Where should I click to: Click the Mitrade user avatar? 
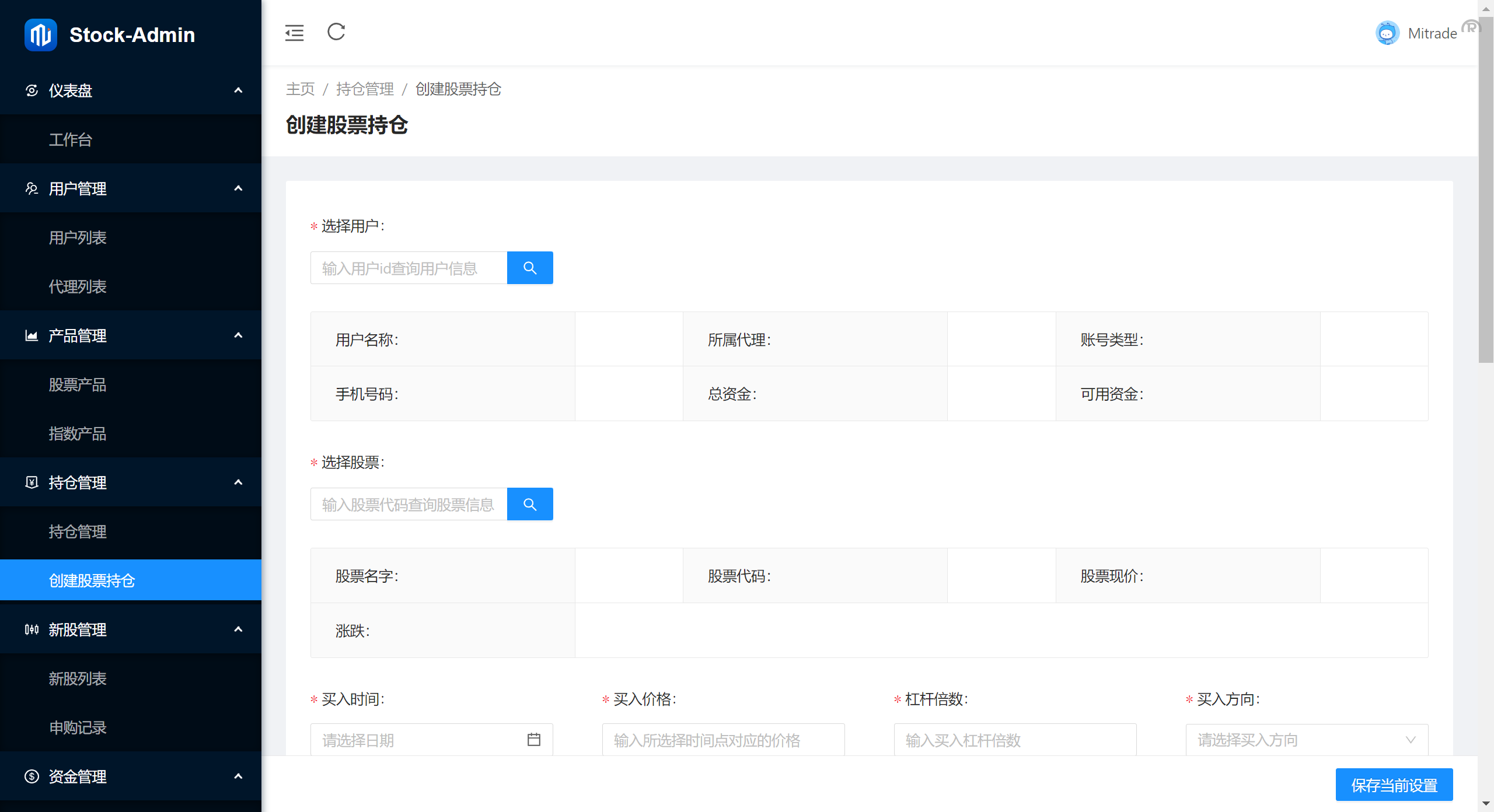pyautogui.click(x=1387, y=33)
